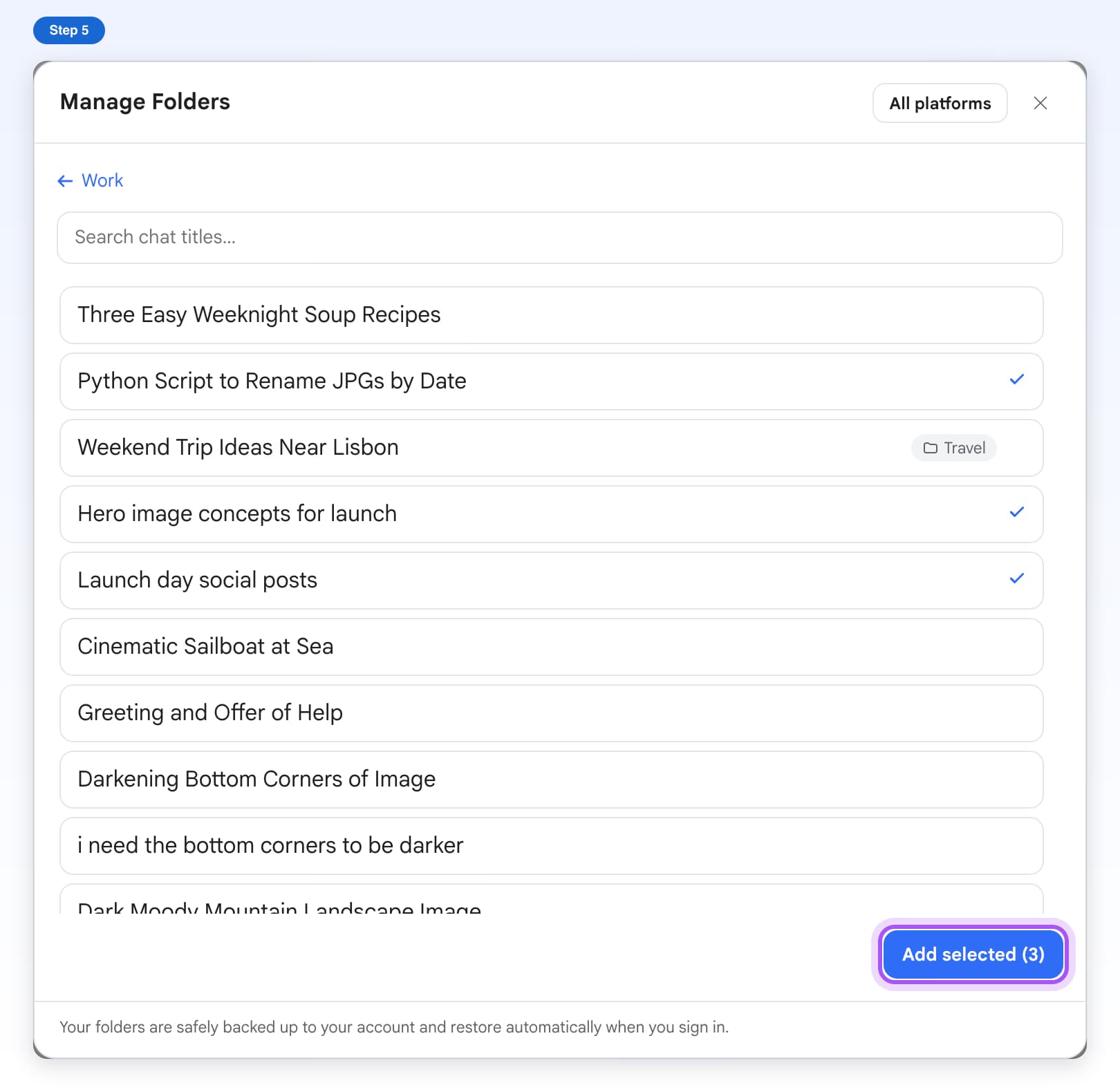Uncheck Launch day social posts
This screenshot has height=1092, width=1120.
click(x=551, y=581)
